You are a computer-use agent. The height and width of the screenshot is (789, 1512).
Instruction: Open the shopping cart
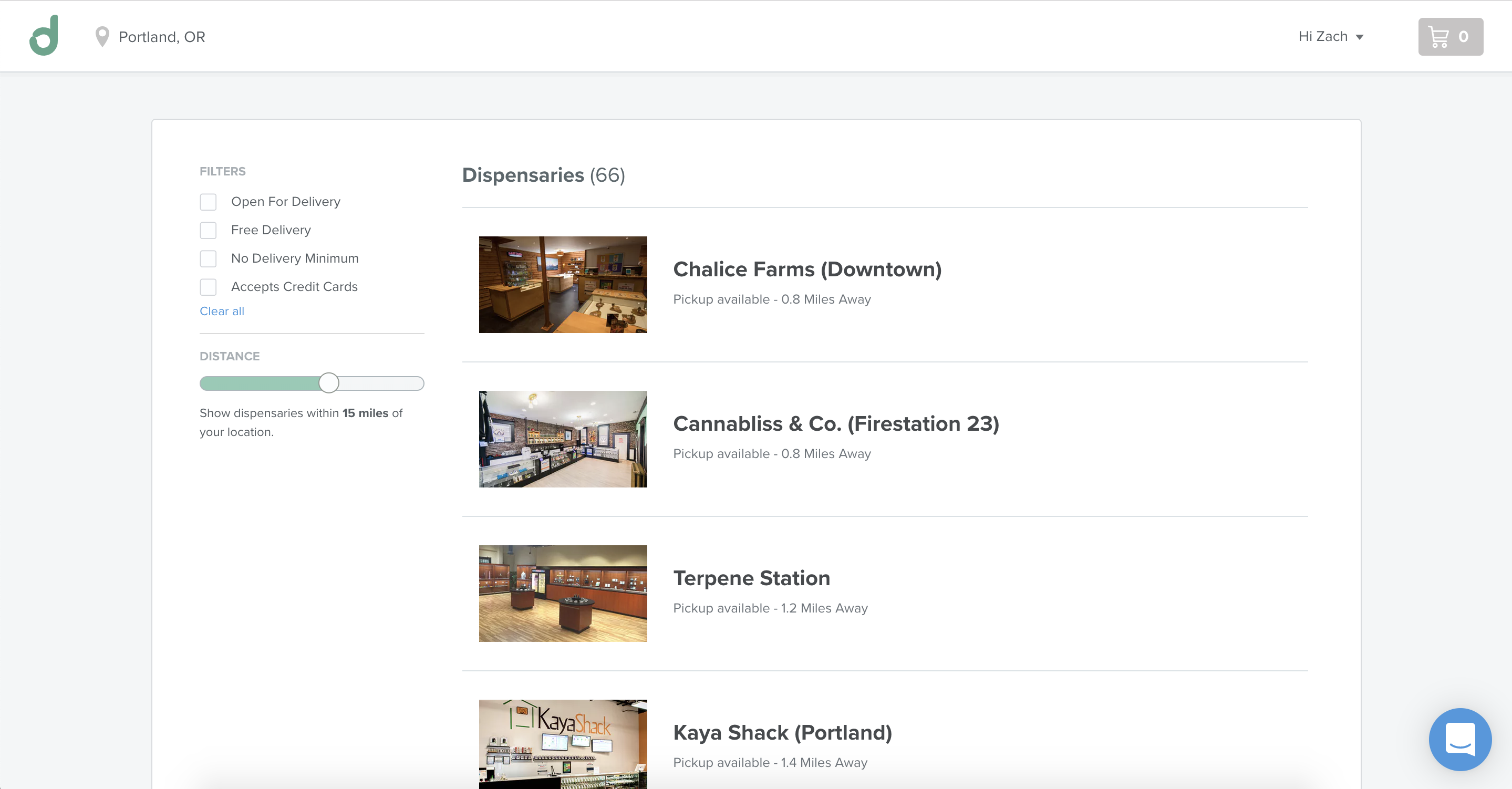tap(1450, 36)
